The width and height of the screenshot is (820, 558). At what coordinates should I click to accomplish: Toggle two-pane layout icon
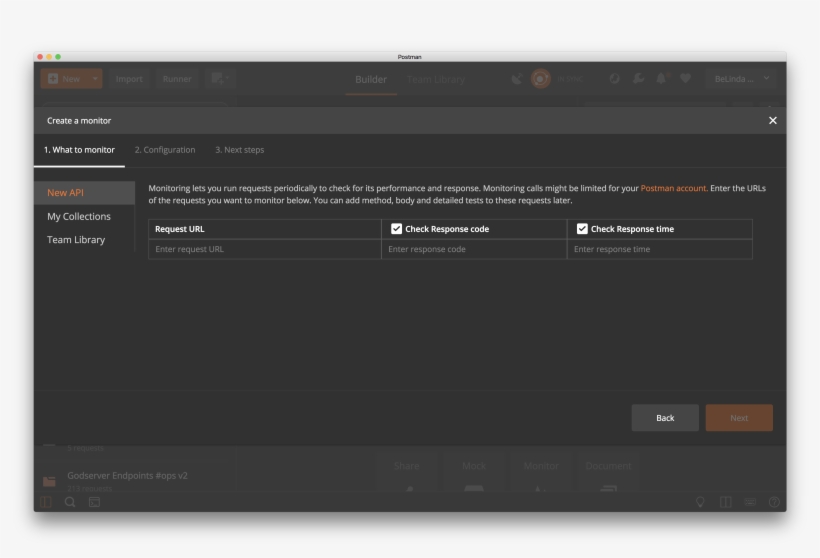(725, 502)
